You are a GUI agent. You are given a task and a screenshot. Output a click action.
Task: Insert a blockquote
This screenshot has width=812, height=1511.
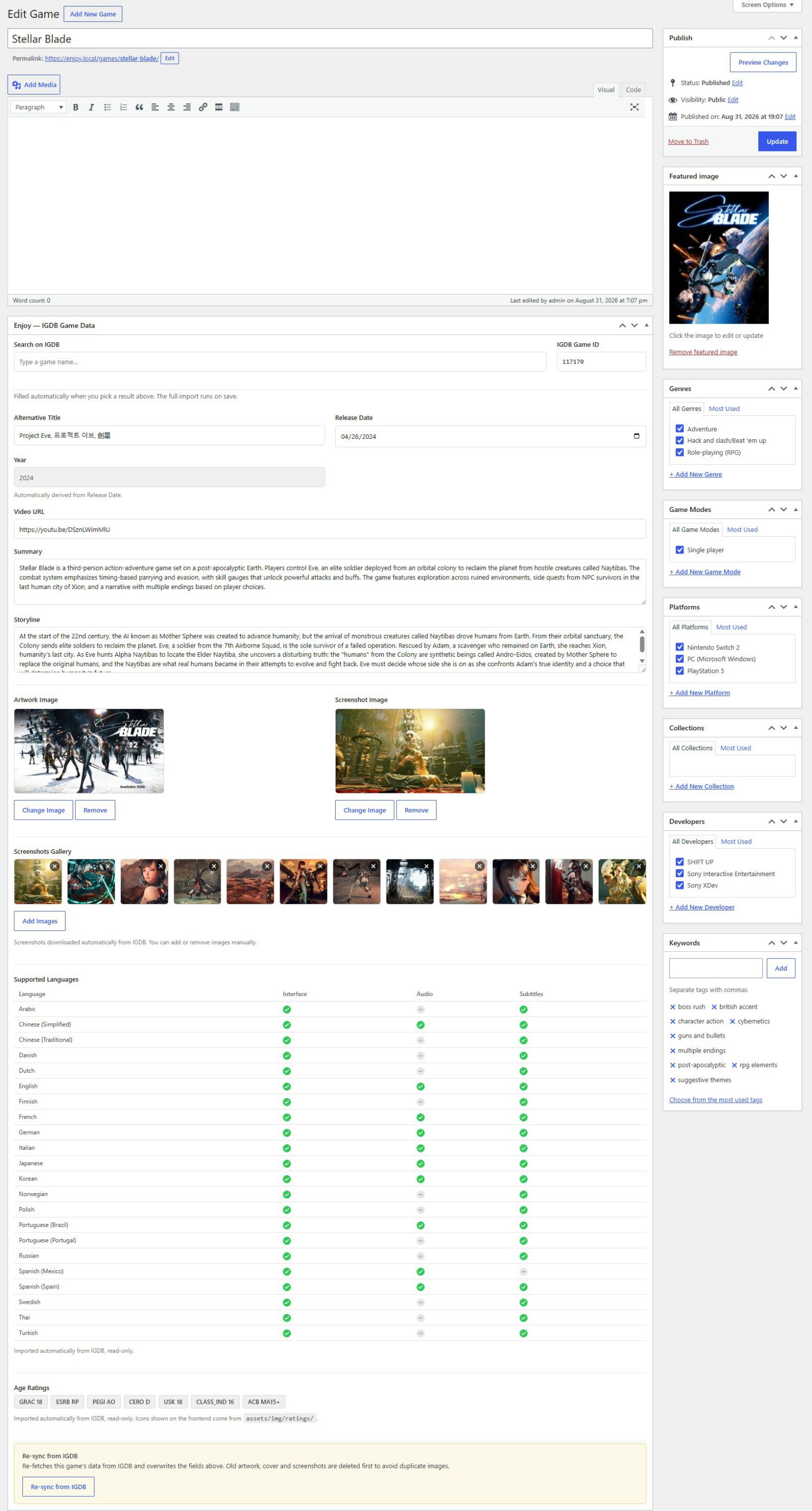click(139, 107)
